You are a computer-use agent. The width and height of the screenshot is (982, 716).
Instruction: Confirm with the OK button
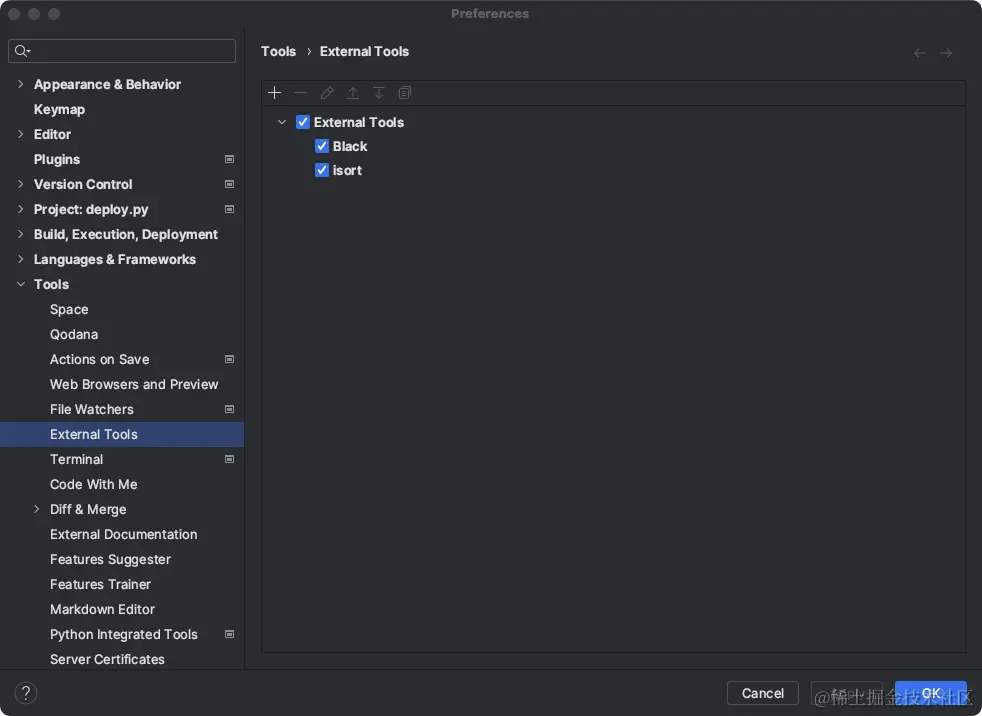click(x=930, y=693)
